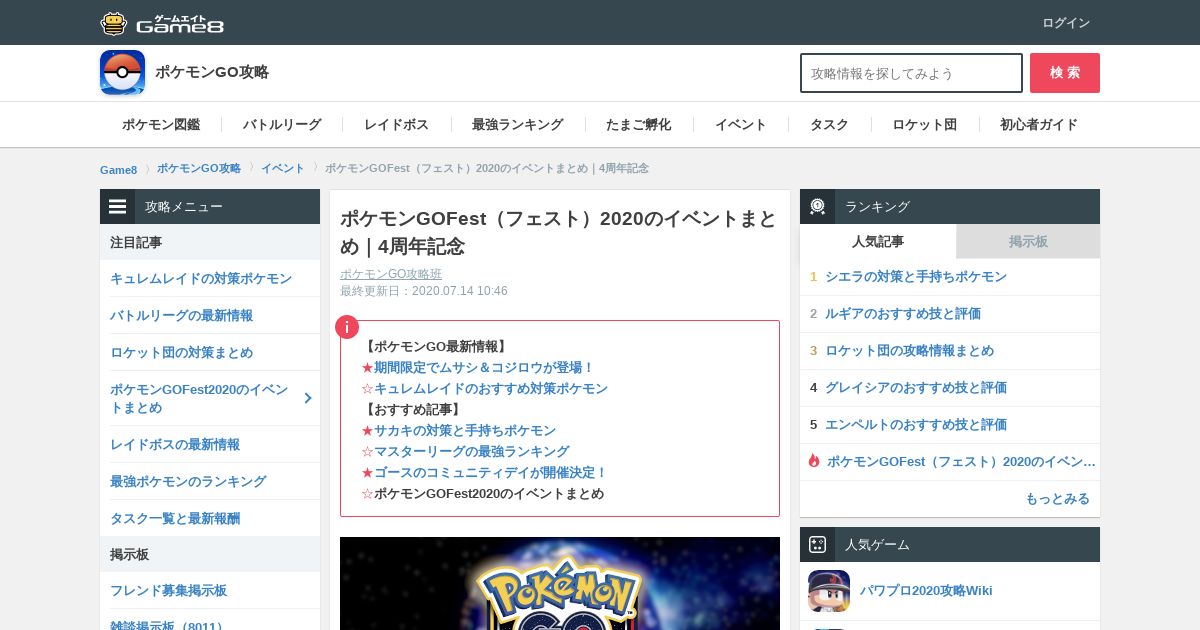Open タスク nav menu
The image size is (1200, 630).
click(829, 125)
